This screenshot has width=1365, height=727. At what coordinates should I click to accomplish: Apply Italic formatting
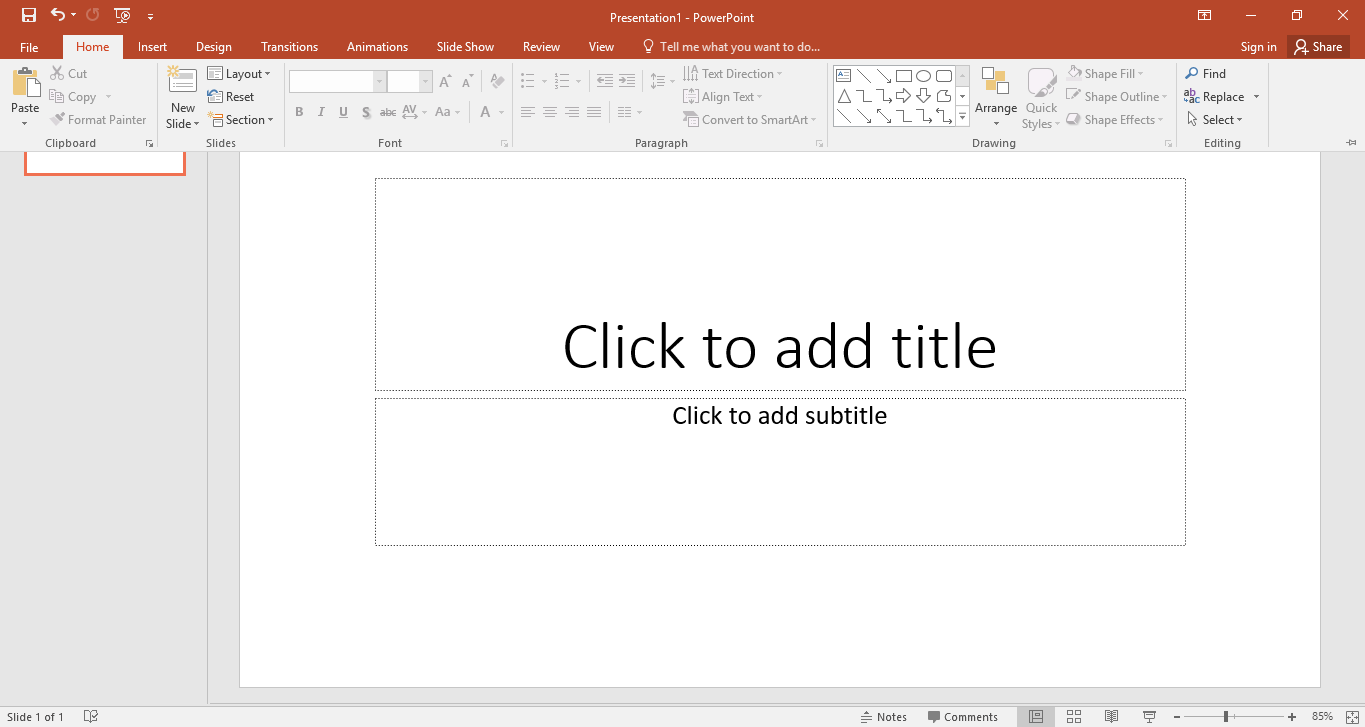click(x=320, y=112)
